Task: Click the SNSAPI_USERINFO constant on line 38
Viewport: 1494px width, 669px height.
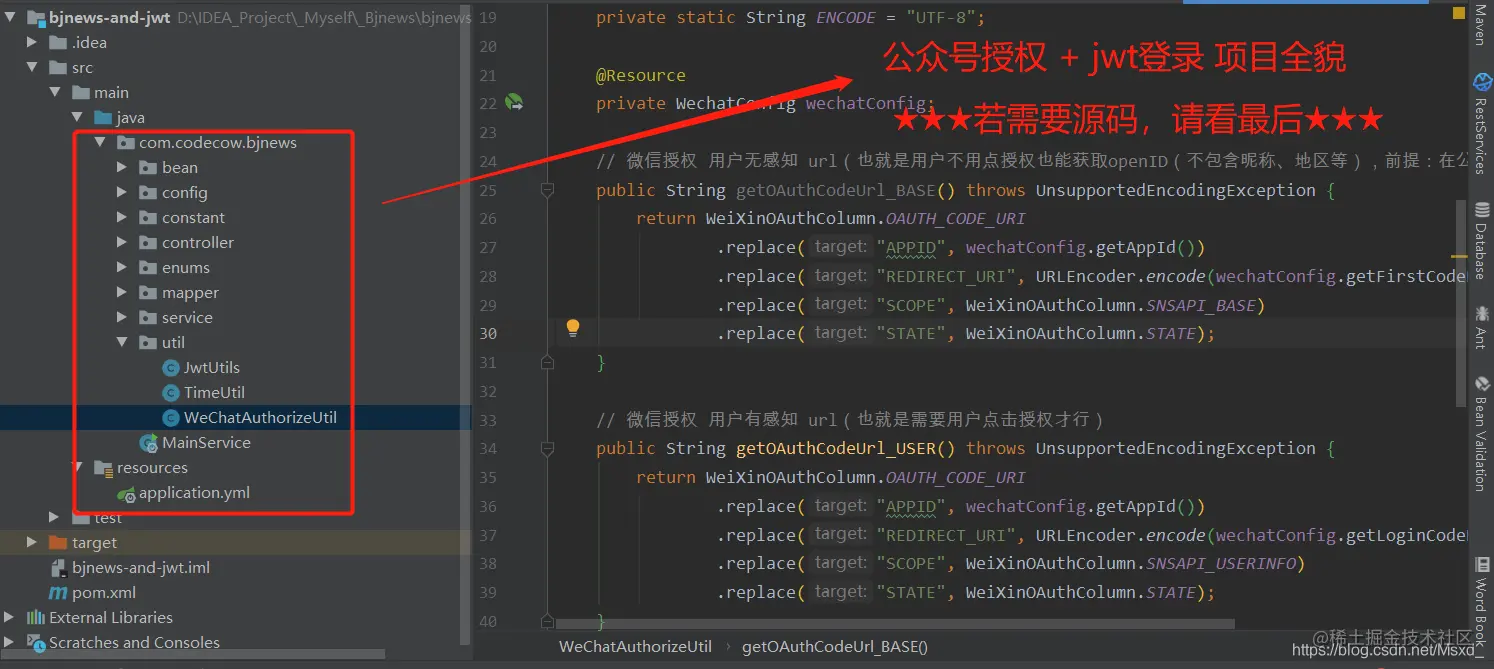Action: (1221, 564)
